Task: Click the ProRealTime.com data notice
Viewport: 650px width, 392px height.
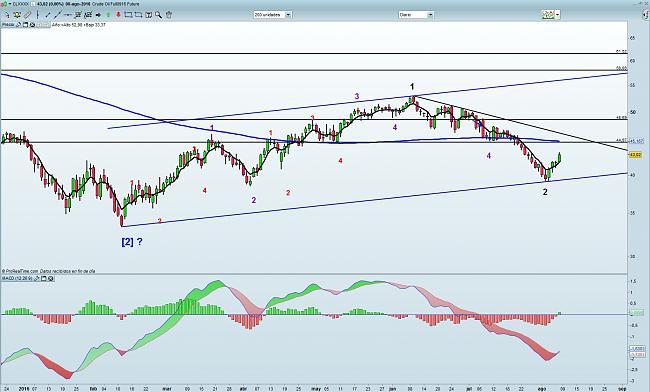Action: point(49,271)
